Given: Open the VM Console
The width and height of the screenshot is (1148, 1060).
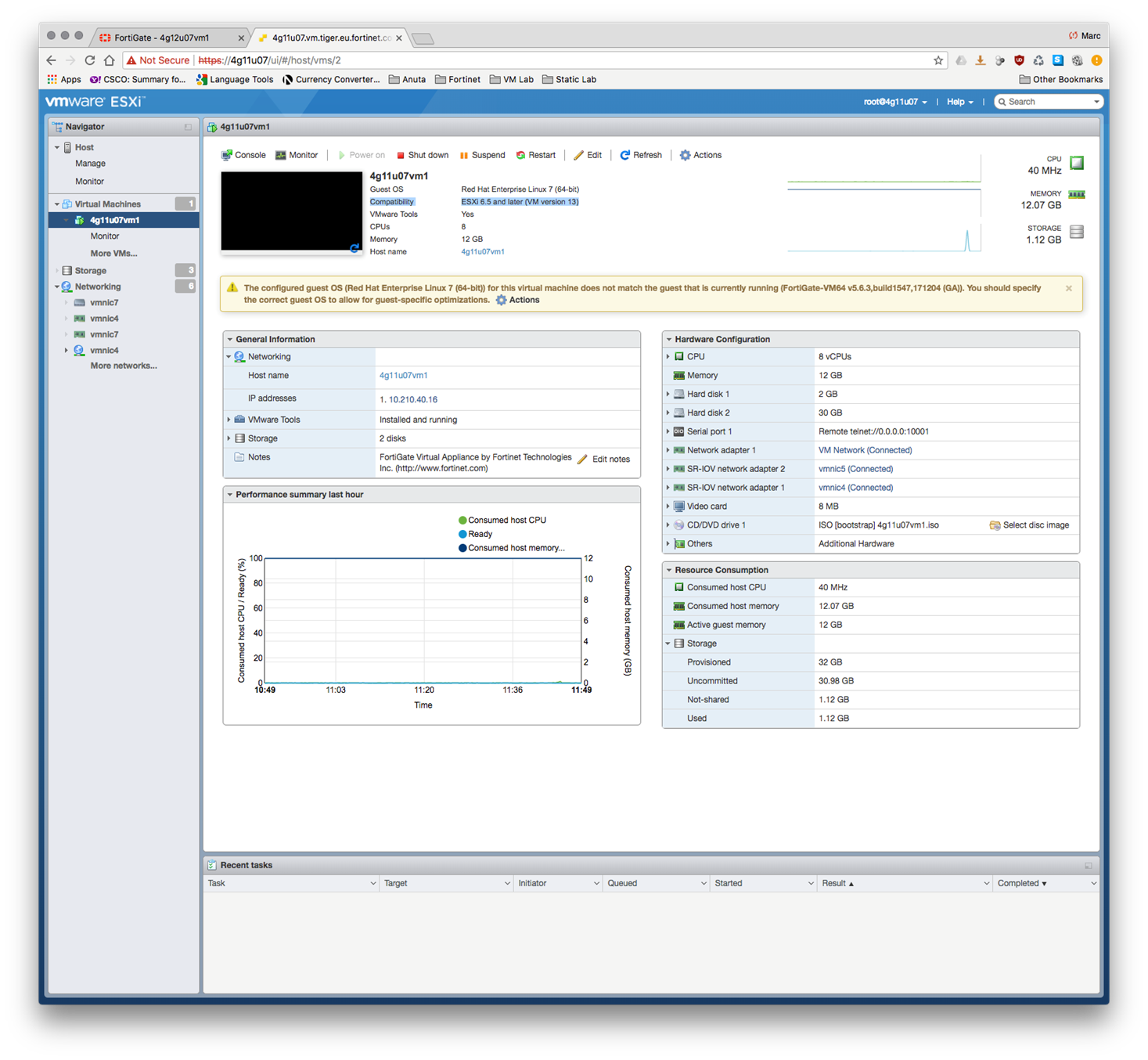Looking at the screenshot, I should click(243, 155).
